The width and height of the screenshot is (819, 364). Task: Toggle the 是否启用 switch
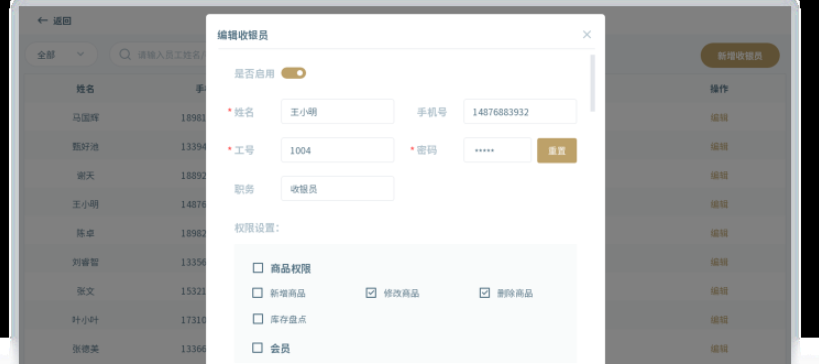(x=294, y=73)
